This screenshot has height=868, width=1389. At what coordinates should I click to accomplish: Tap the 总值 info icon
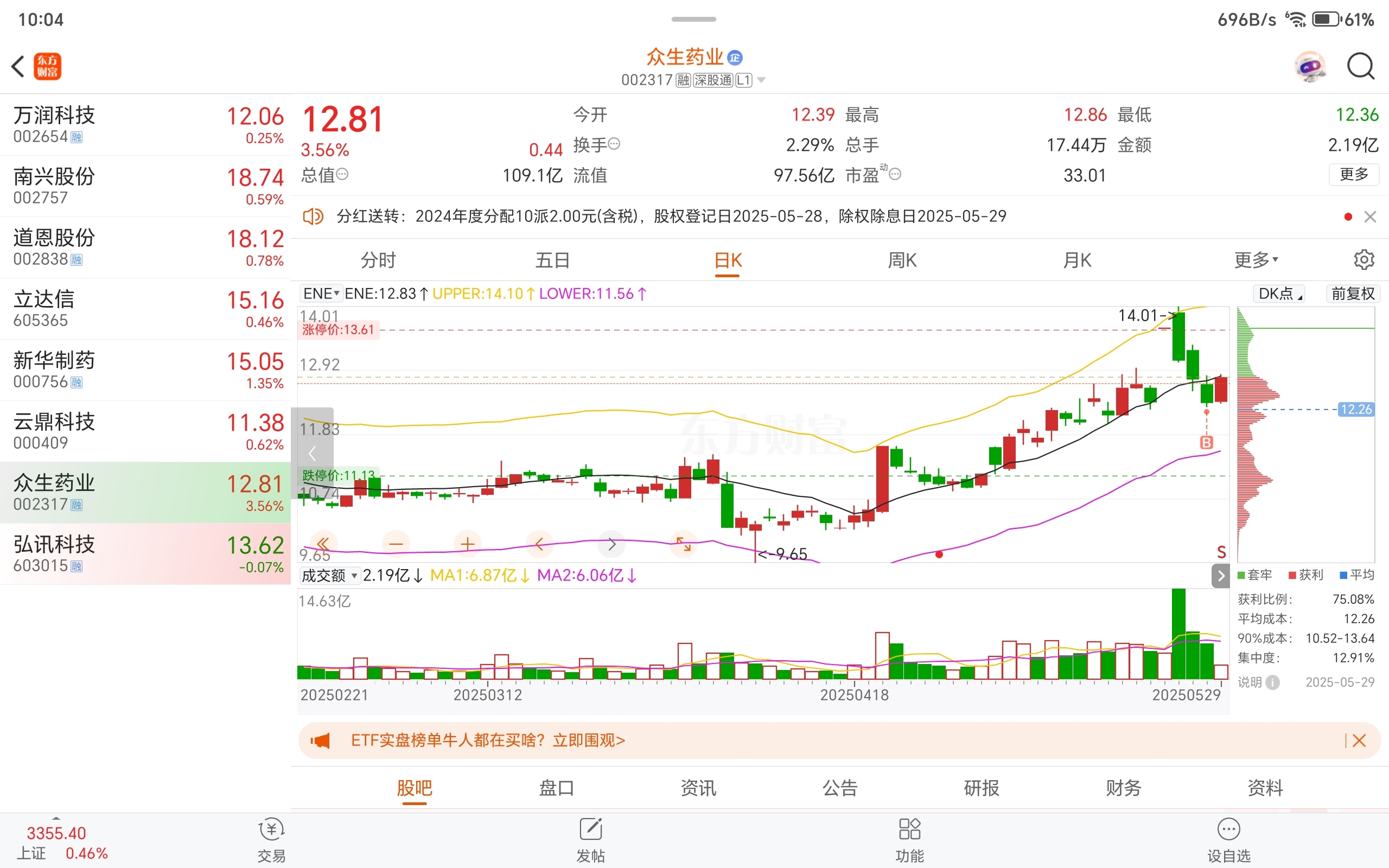[342, 174]
